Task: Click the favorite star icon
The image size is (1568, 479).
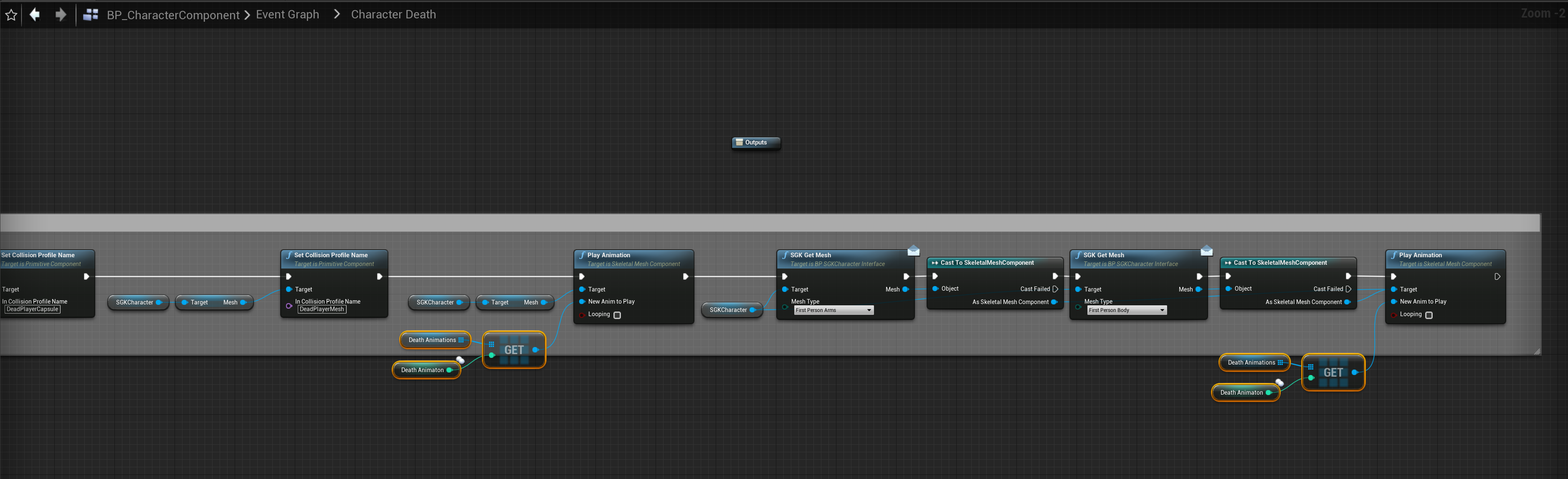Action: pos(11,15)
